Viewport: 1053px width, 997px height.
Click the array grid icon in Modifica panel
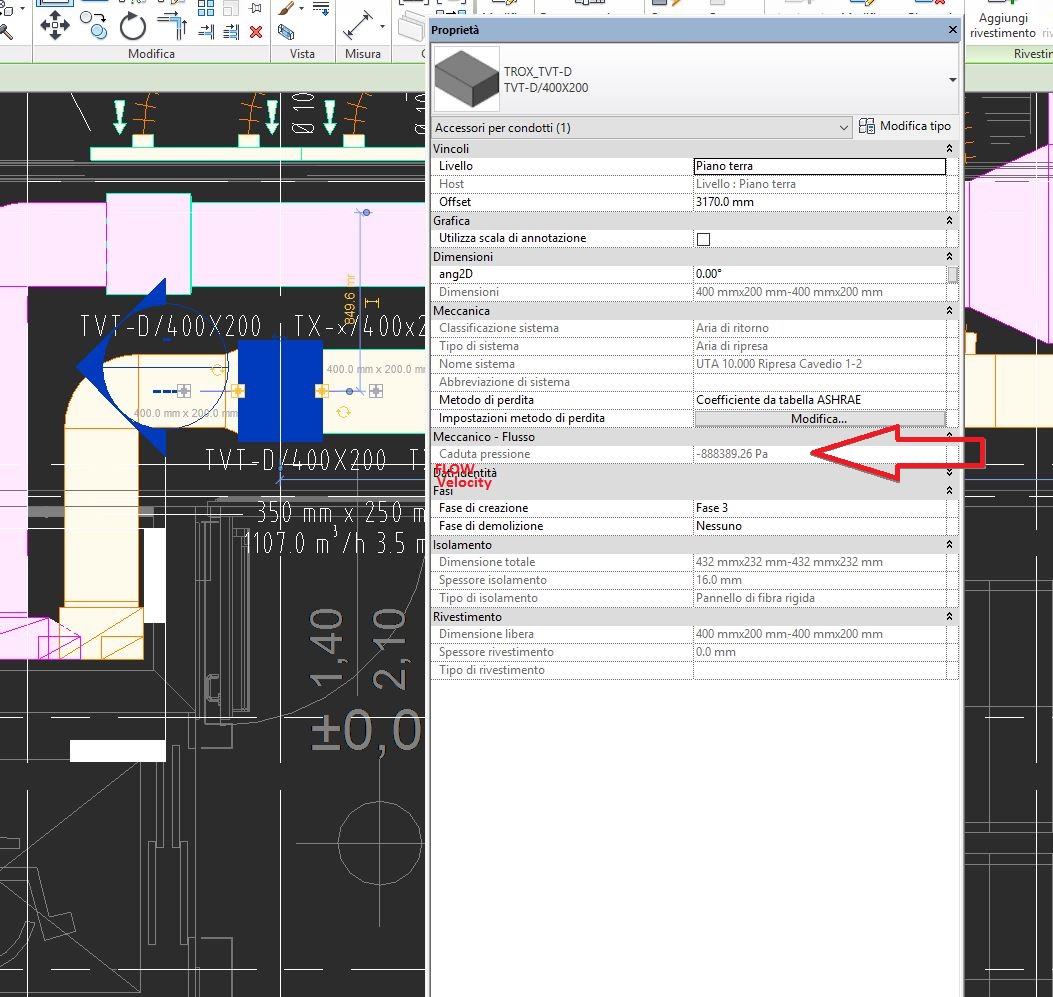point(206,9)
